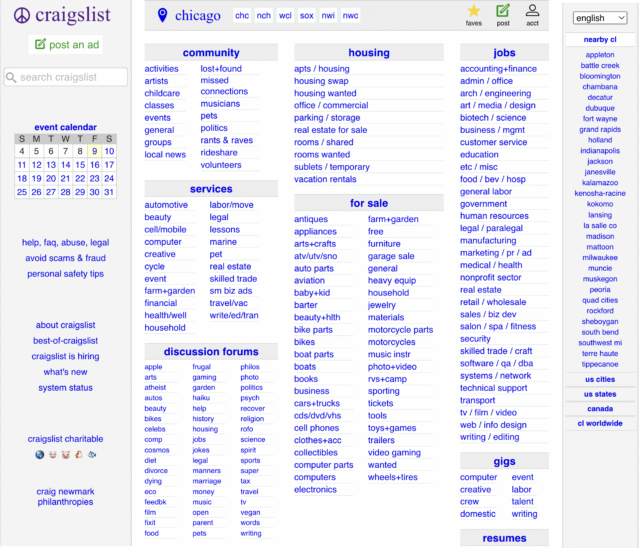Image resolution: width=640 pixels, height=548 pixels.
Task: Open the housing section header
Action: 369,53
